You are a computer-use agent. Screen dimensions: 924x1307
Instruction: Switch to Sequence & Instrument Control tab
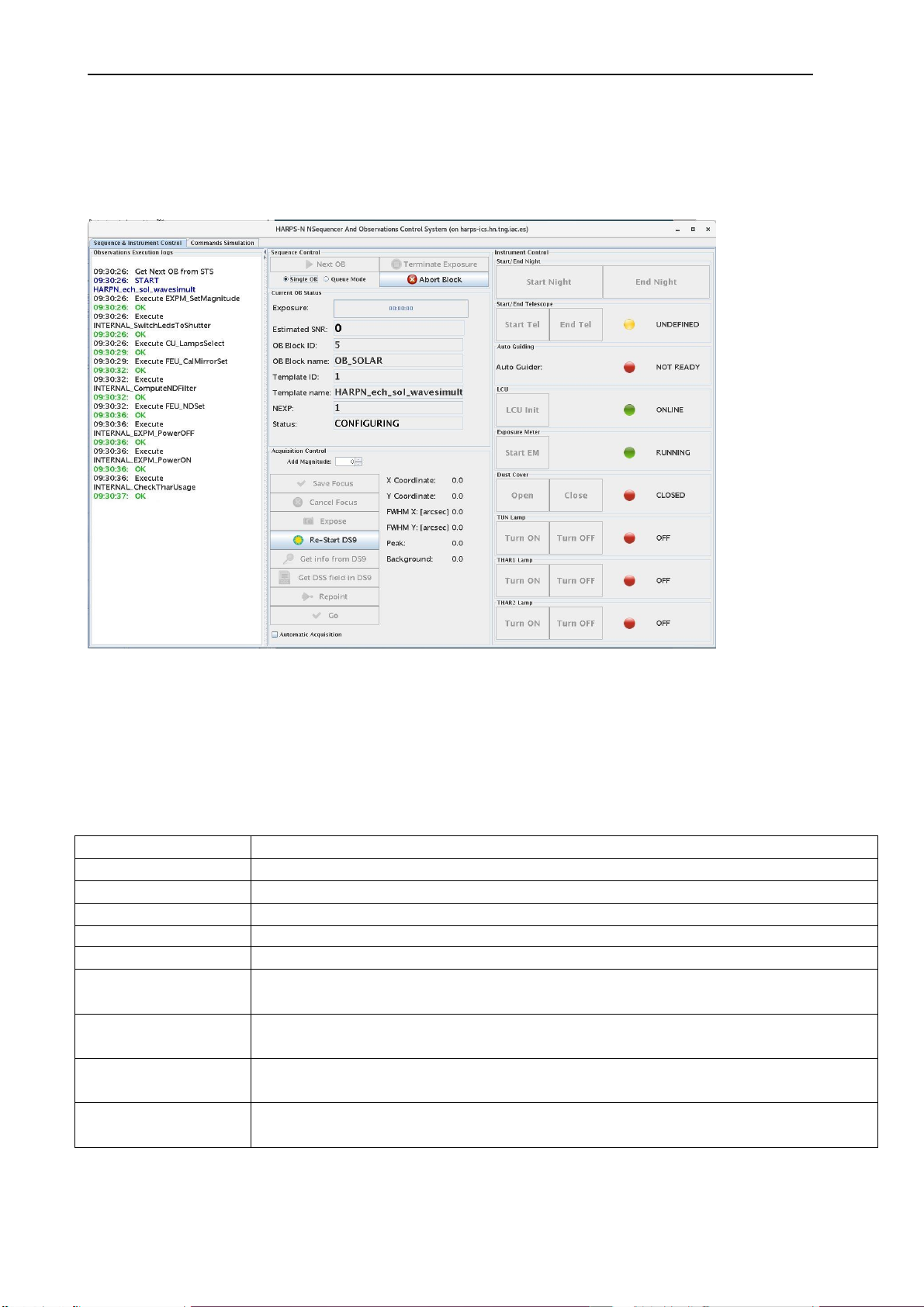[138, 243]
